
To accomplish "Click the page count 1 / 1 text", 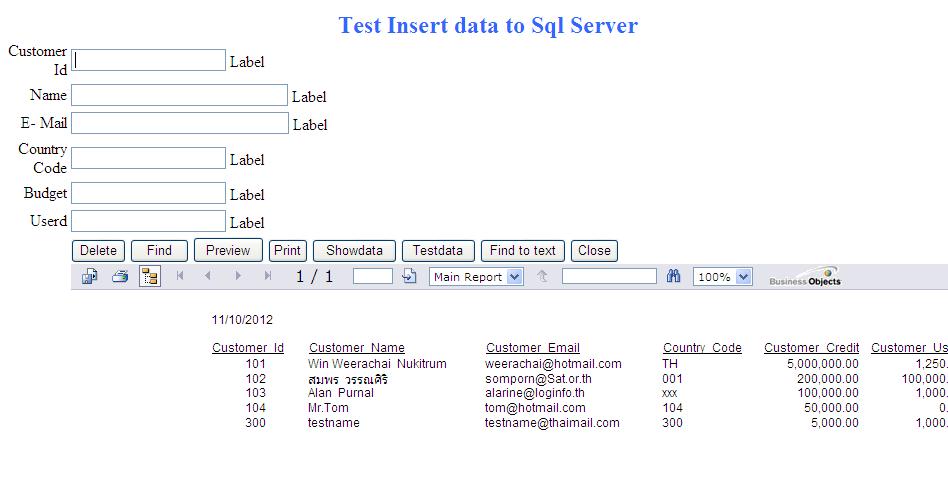I will (x=314, y=276).
